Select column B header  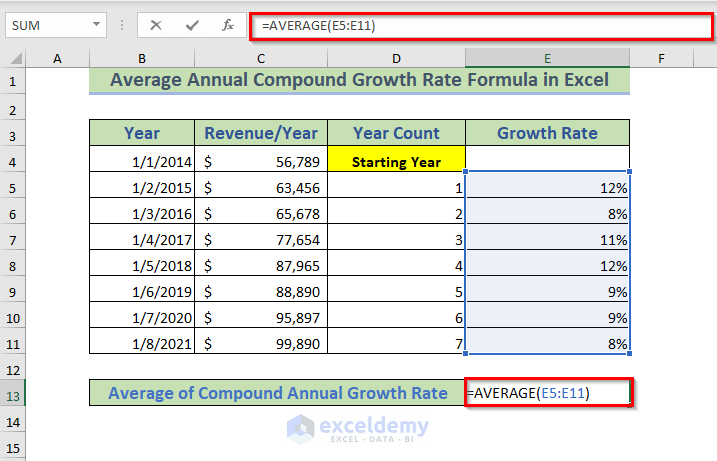click(142, 59)
